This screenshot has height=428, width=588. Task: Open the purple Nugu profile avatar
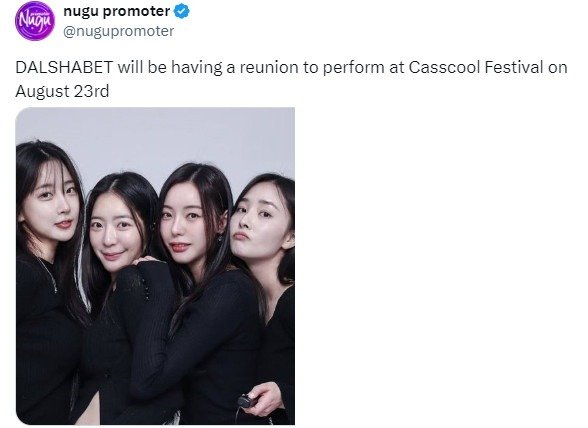(x=35, y=21)
